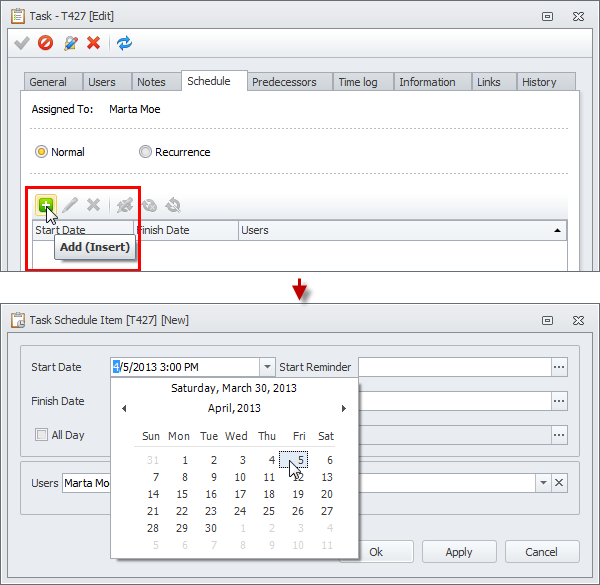Viewport: 600px width, 585px height.
Task: Click the gray pin icon in schedule toolbar
Action: tap(125, 205)
